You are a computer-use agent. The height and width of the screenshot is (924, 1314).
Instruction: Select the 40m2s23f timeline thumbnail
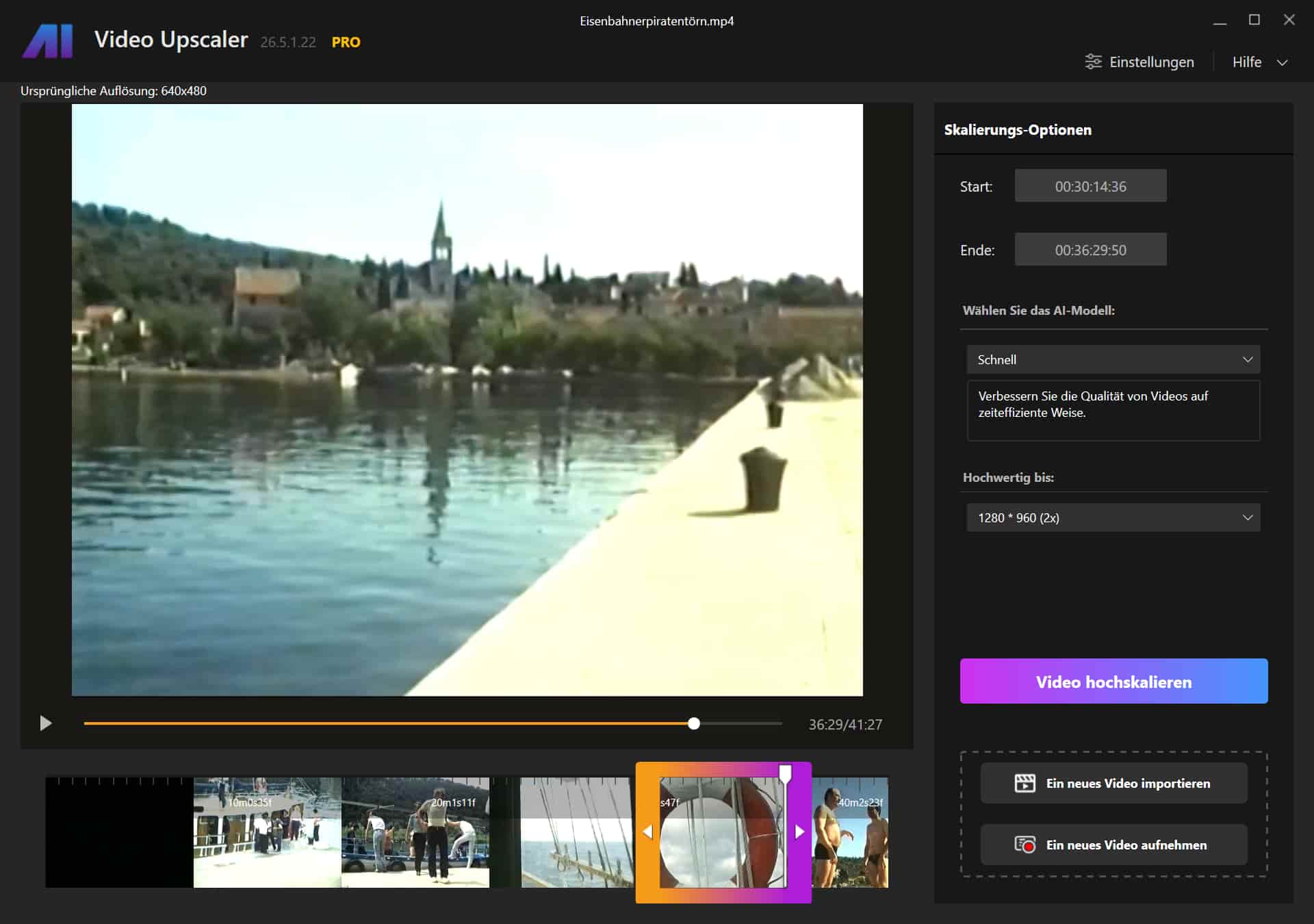click(850, 832)
